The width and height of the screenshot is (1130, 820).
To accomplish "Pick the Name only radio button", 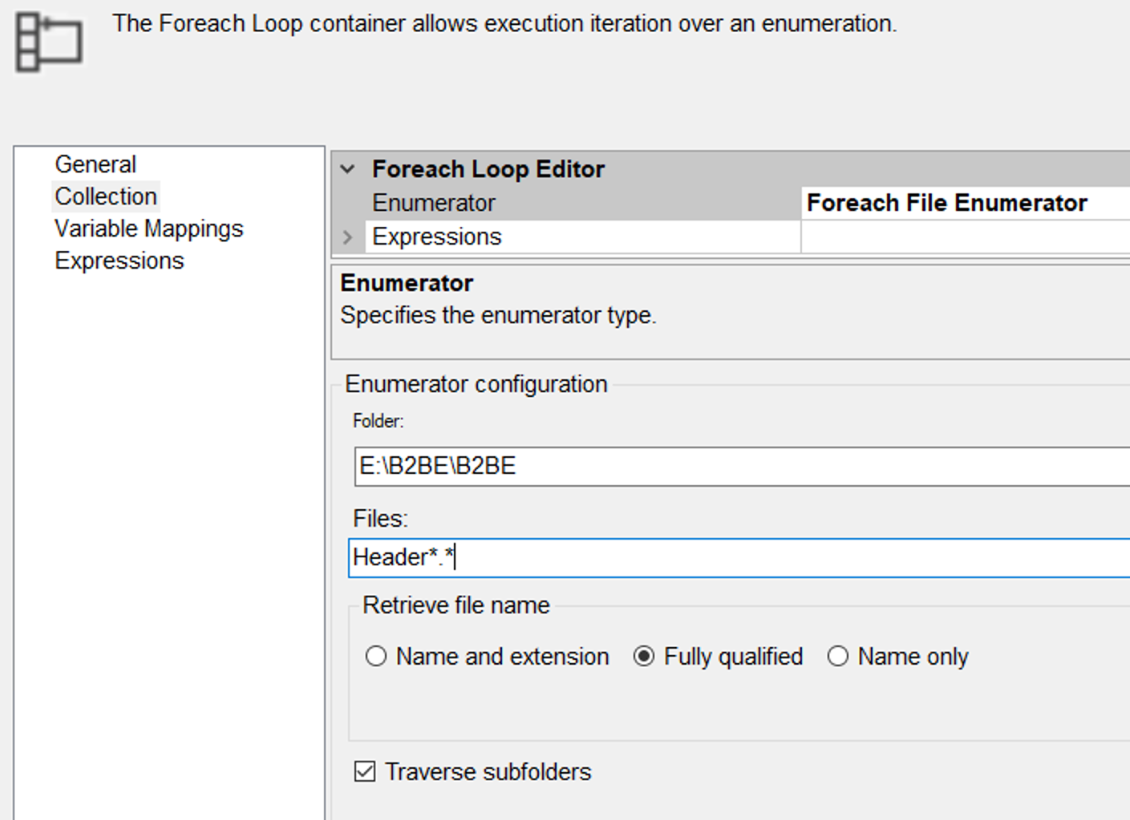I will (838, 657).
